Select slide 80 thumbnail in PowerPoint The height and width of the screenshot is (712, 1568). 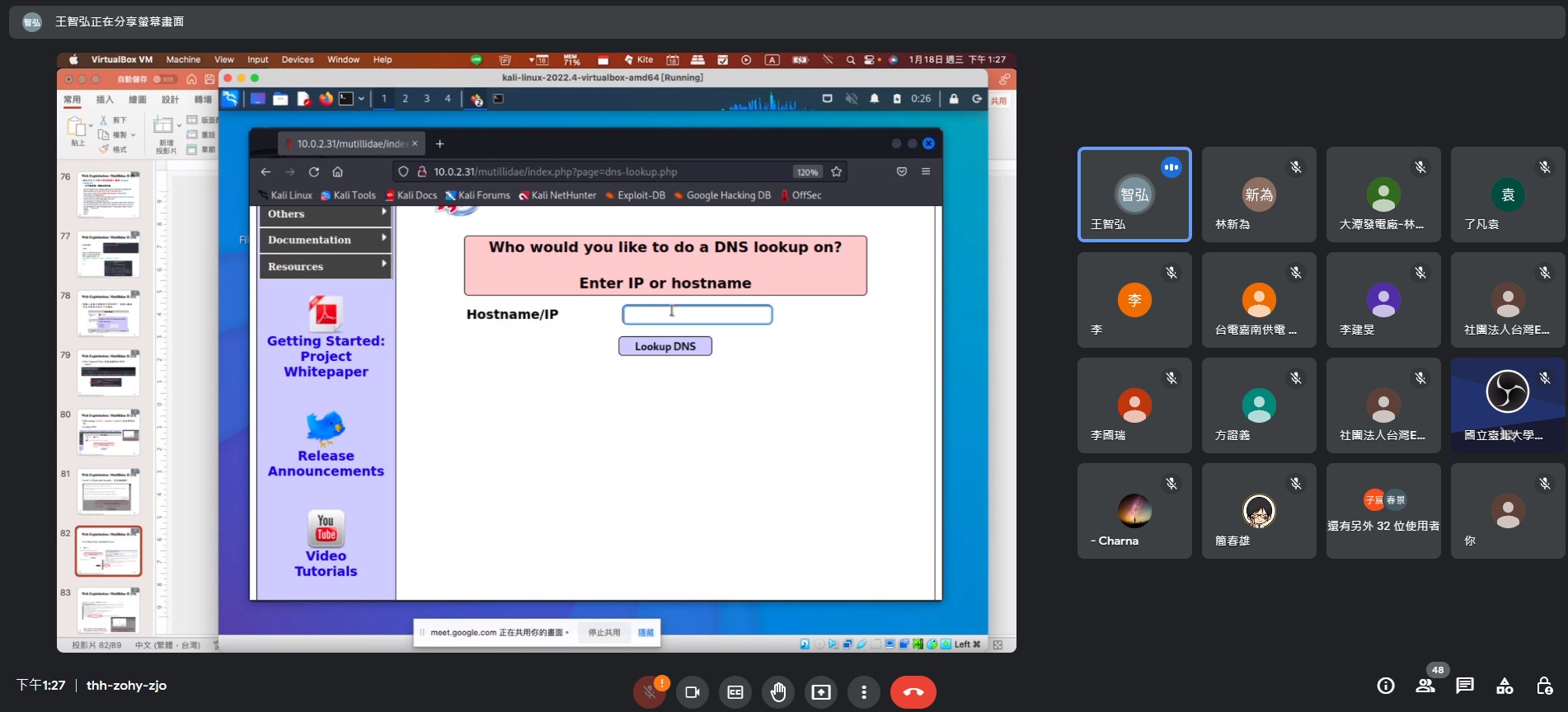point(109,432)
